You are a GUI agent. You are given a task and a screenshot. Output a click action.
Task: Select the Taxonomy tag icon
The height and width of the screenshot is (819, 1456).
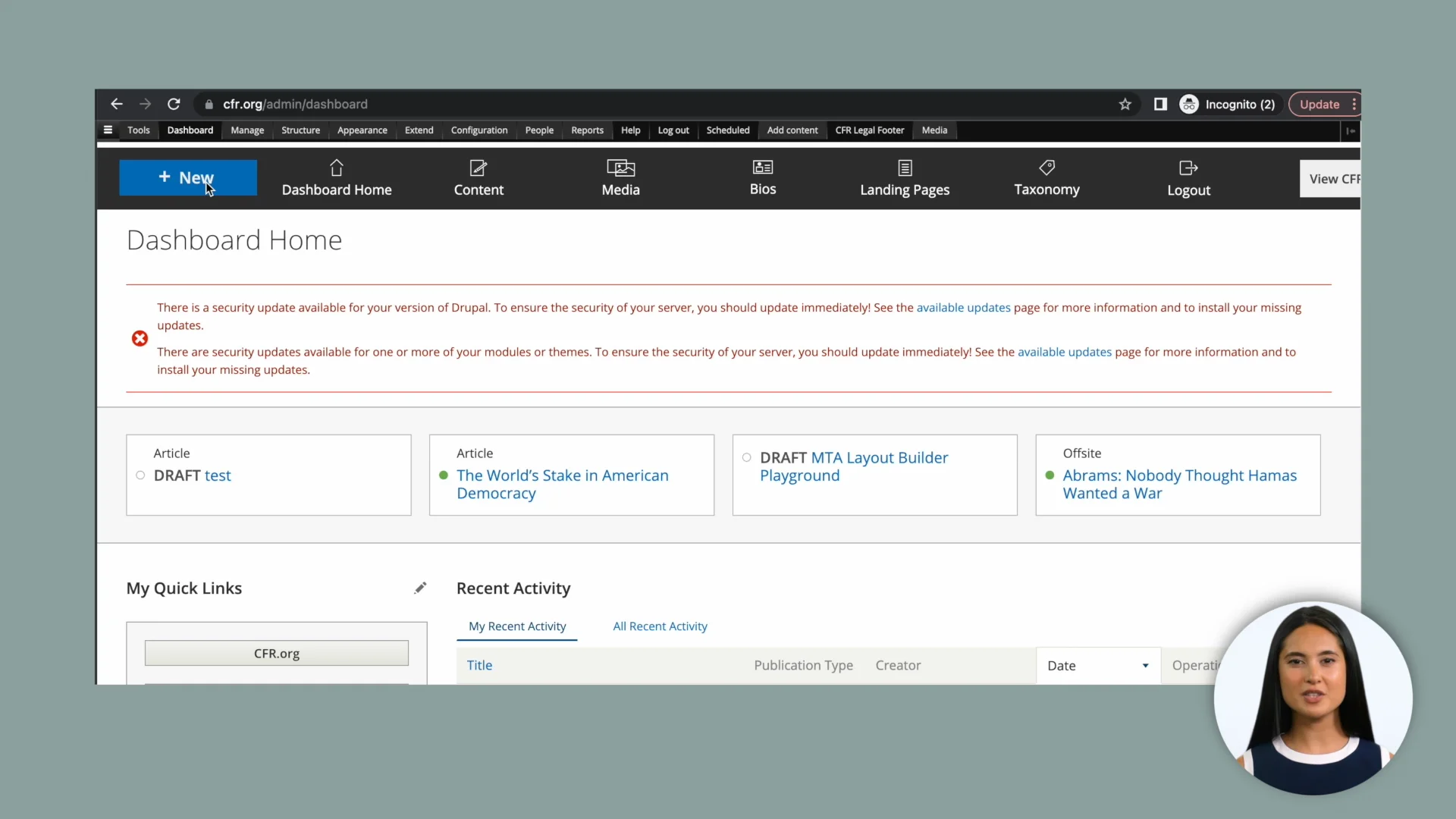coord(1046,167)
